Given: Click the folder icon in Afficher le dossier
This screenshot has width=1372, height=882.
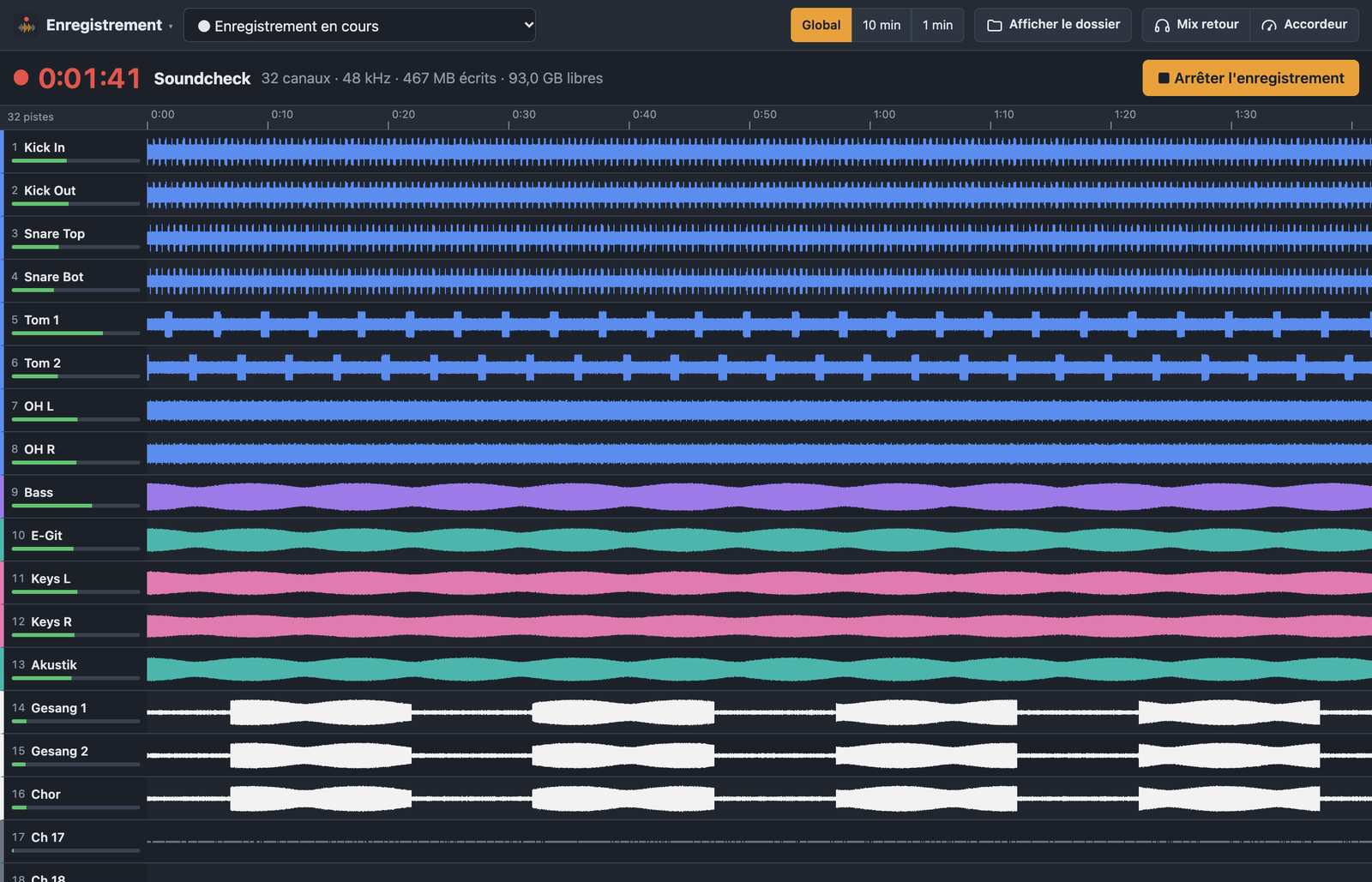Looking at the screenshot, I should [x=995, y=26].
